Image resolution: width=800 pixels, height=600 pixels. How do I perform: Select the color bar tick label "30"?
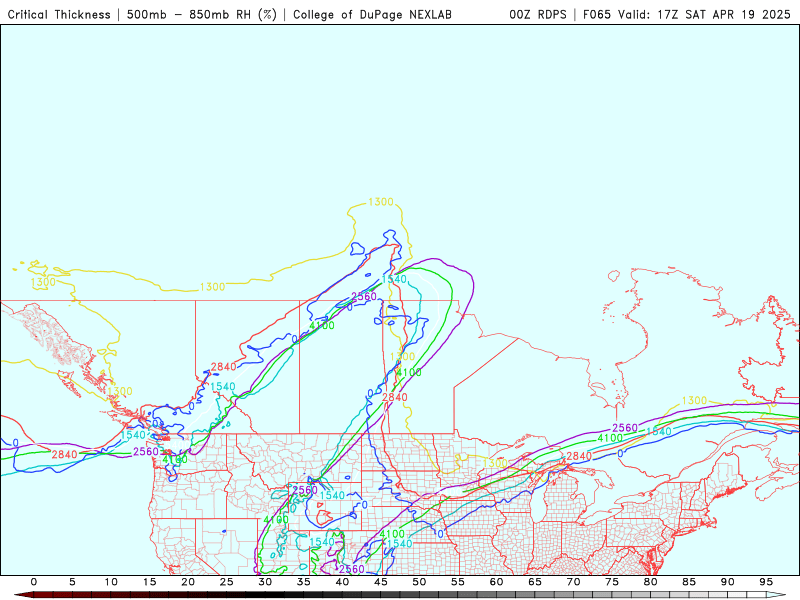click(265, 582)
